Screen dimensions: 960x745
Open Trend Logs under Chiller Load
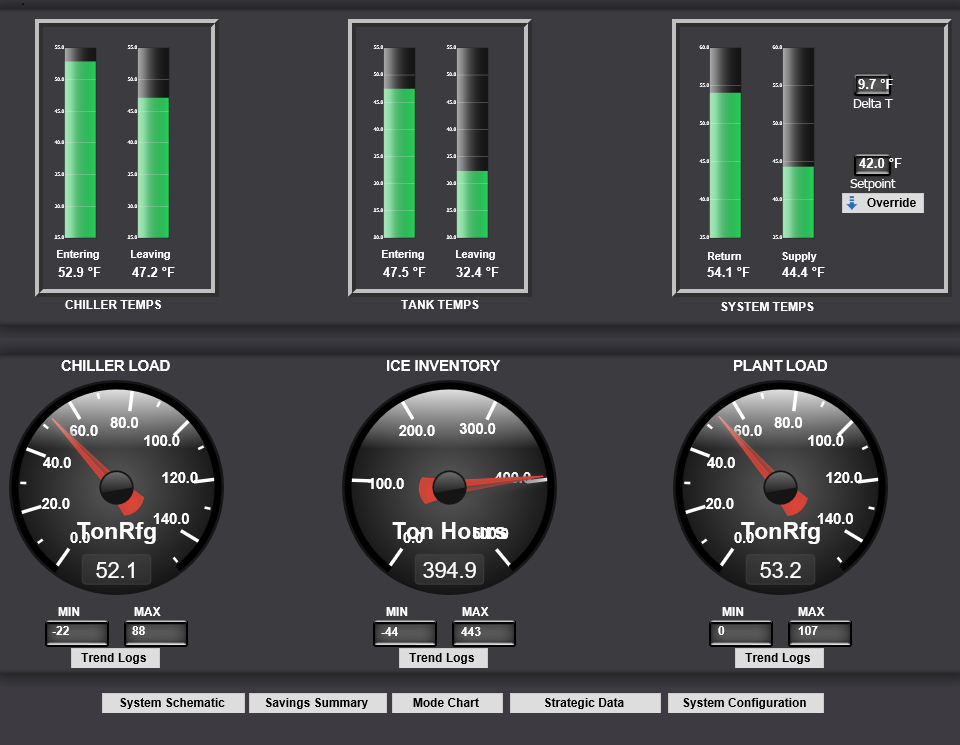pyautogui.click(x=115, y=657)
